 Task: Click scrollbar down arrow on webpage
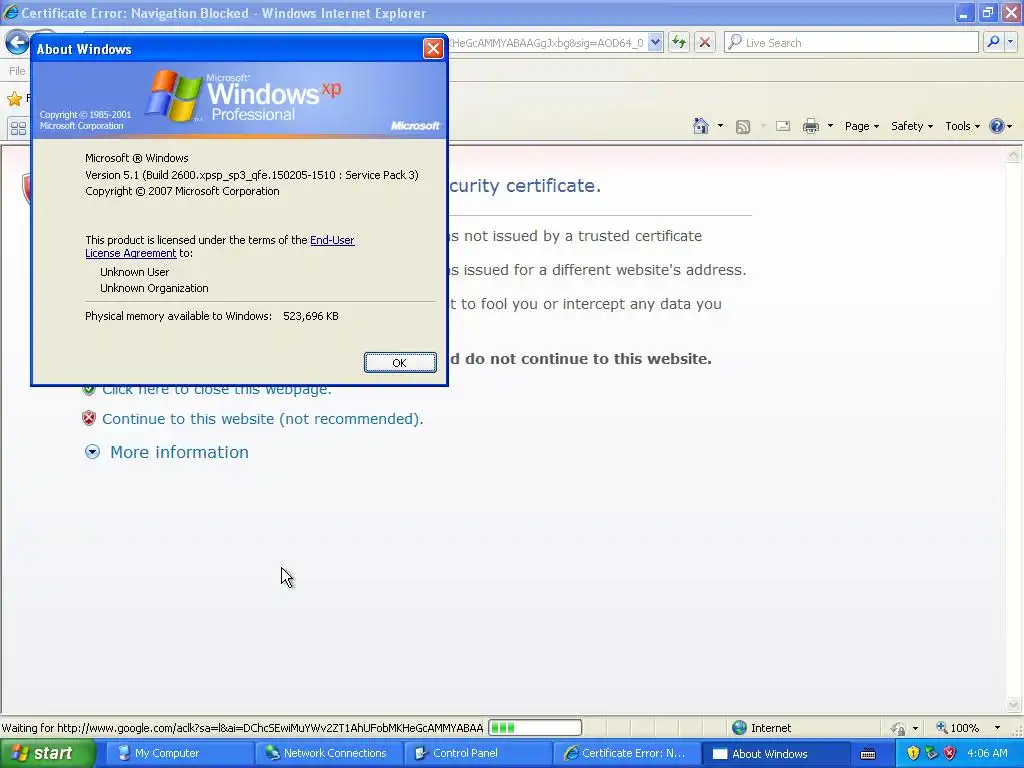pos(1014,705)
